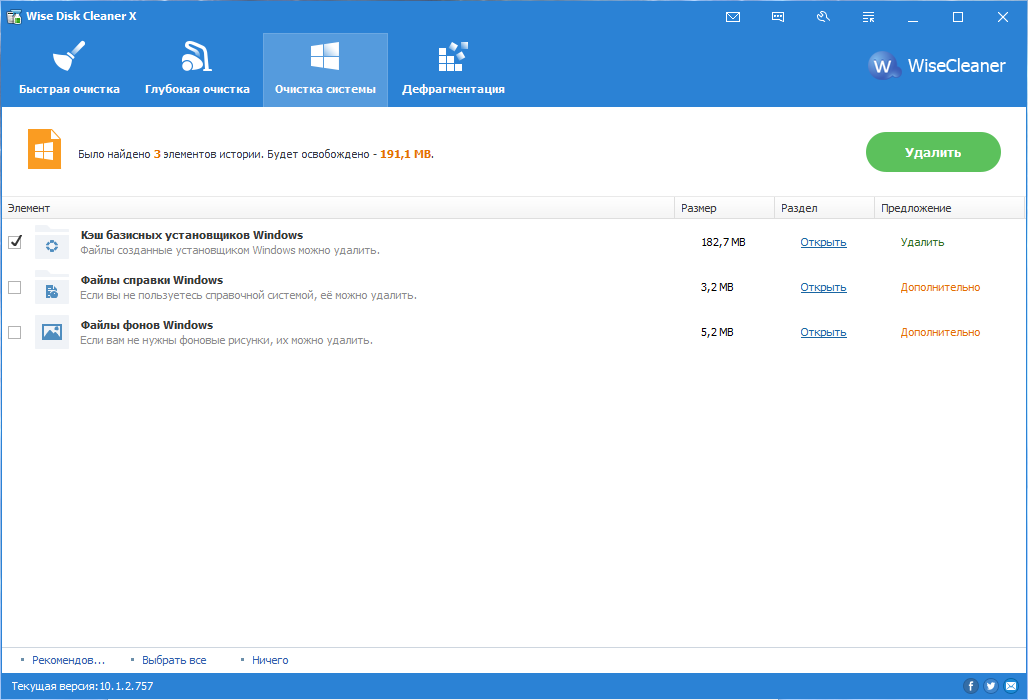Open location link for installer cache row
Image resolution: width=1028 pixels, height=700 pixels.
tap(823, 243)
